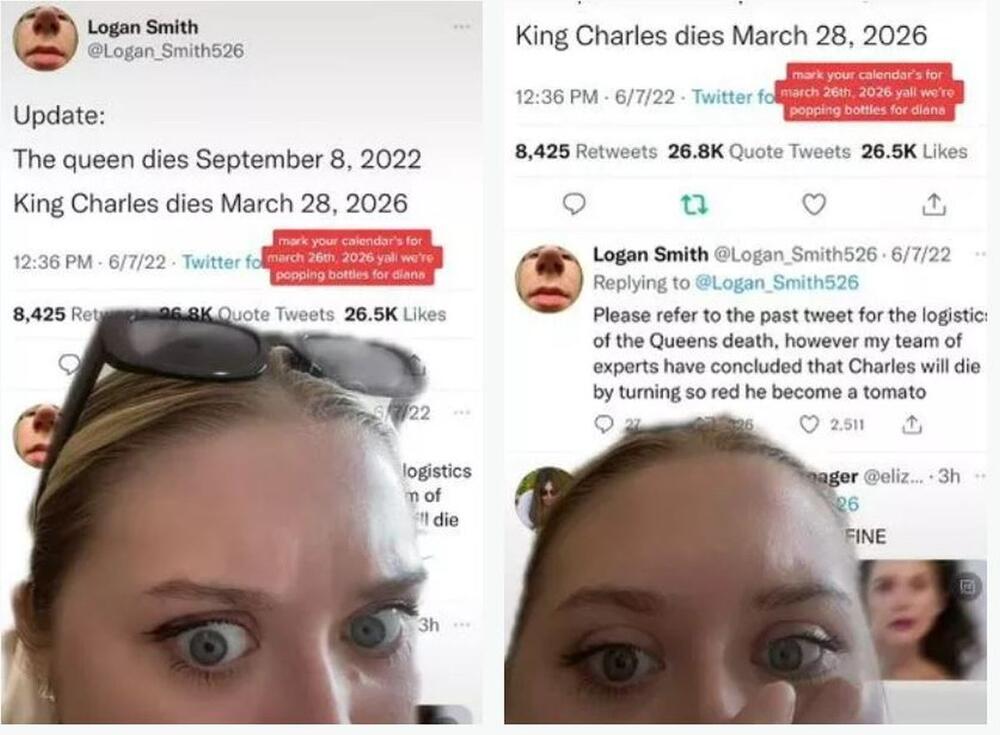Open the more options menu on the left tweet
Viewport: 1000px width, 735px height.
tap(461, 26)
